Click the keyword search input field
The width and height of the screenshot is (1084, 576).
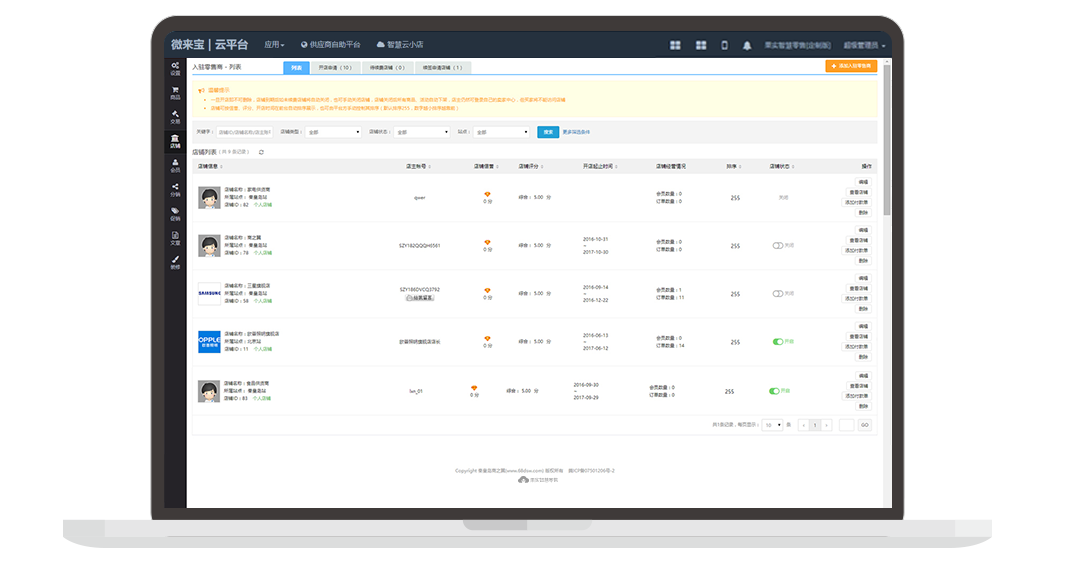pyautogui.click(x=243, y=132)
